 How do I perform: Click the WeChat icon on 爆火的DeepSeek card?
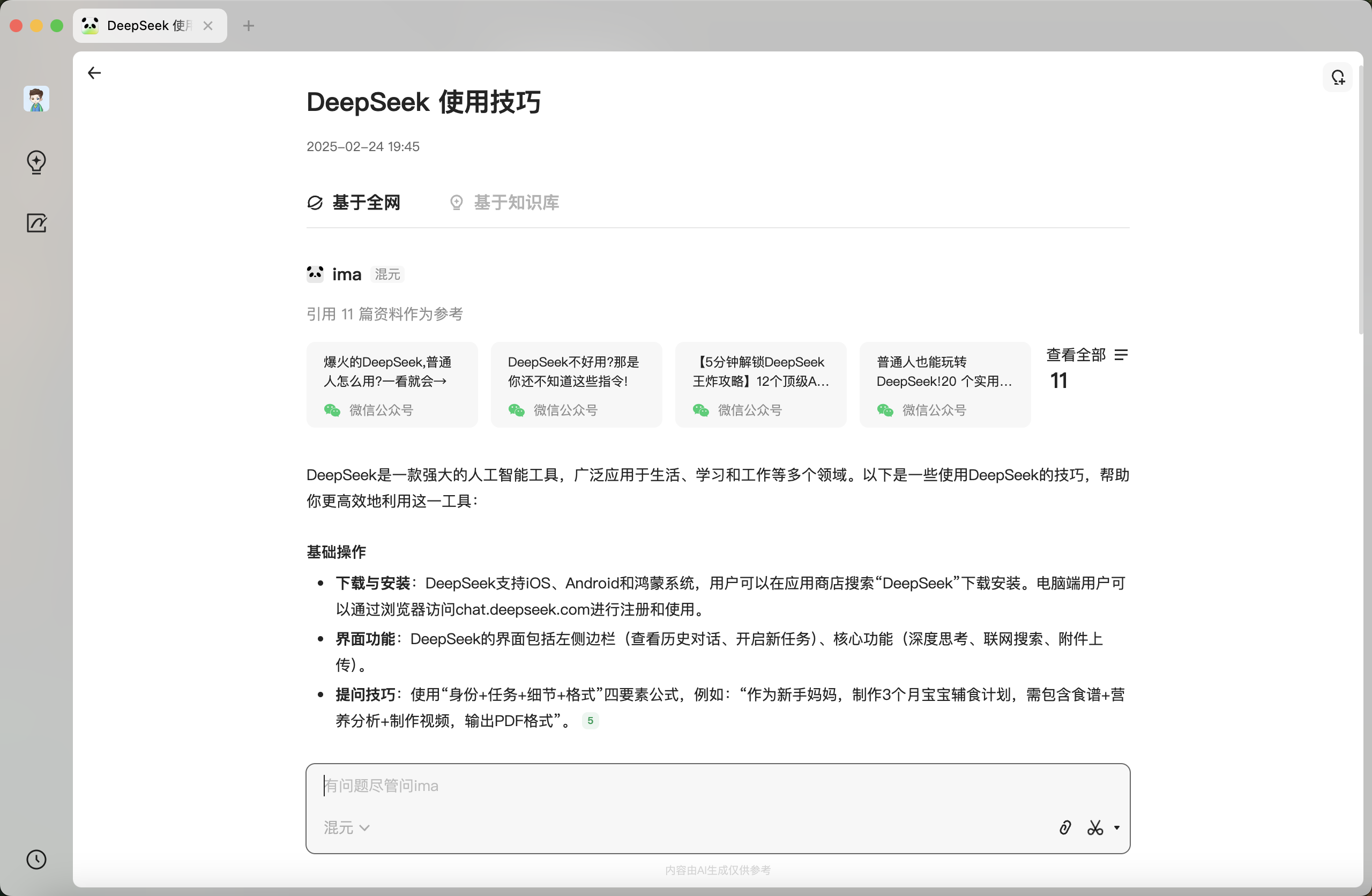(332, 410)
